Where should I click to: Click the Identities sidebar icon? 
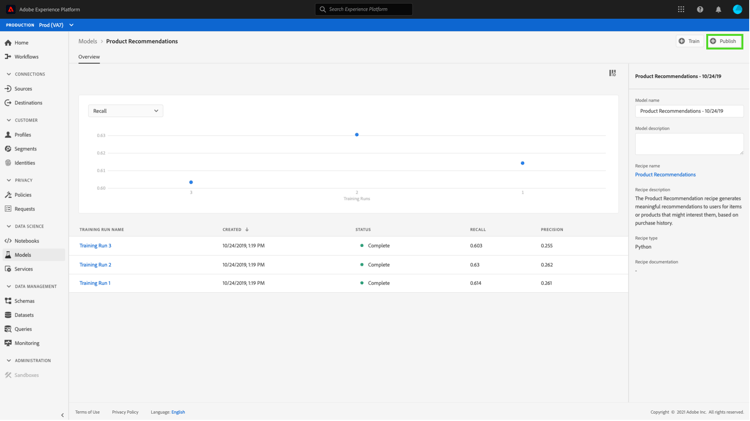(8, 163)
